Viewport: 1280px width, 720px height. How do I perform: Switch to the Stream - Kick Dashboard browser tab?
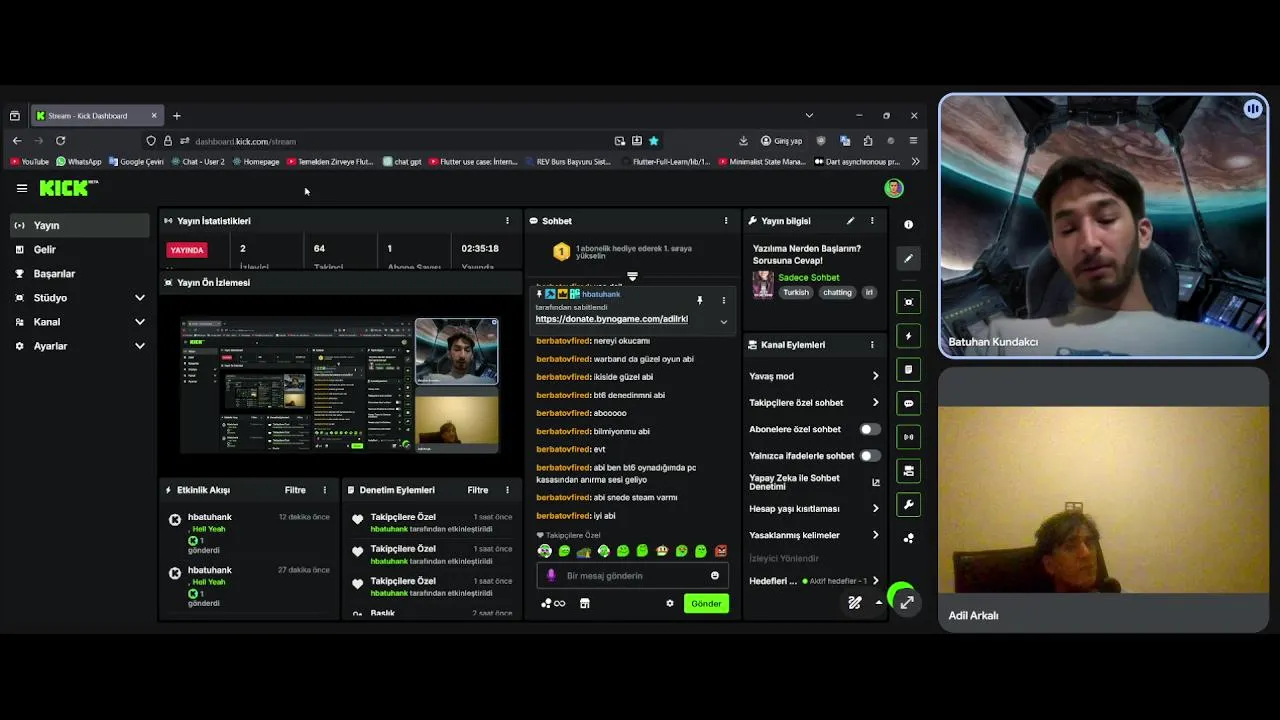click(96, 115)
